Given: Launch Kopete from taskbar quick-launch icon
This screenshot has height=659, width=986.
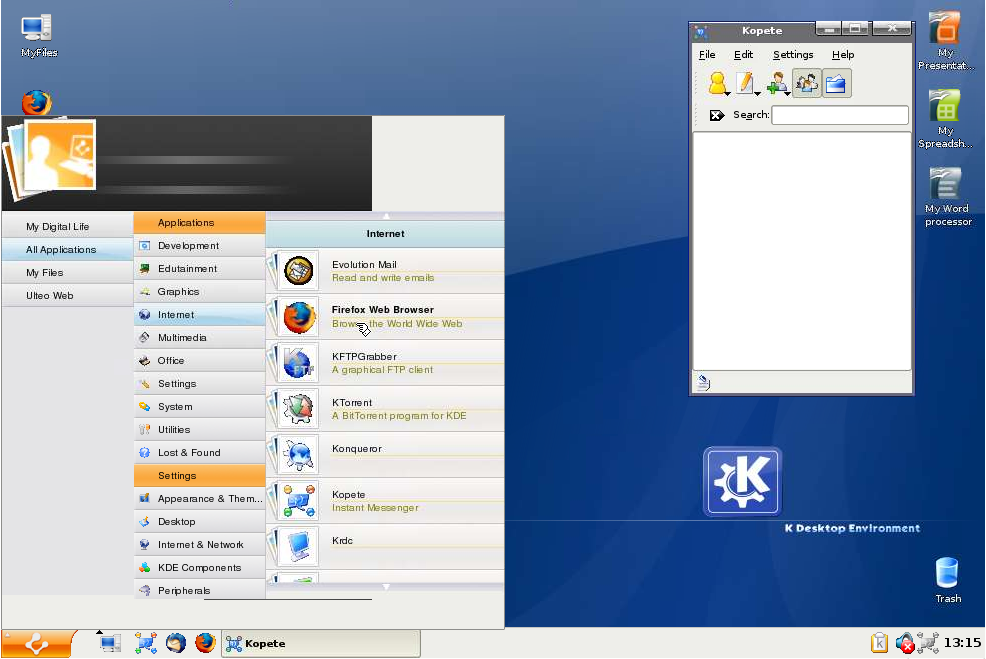Looking at the screenshot, I should (x=146, y=643).
